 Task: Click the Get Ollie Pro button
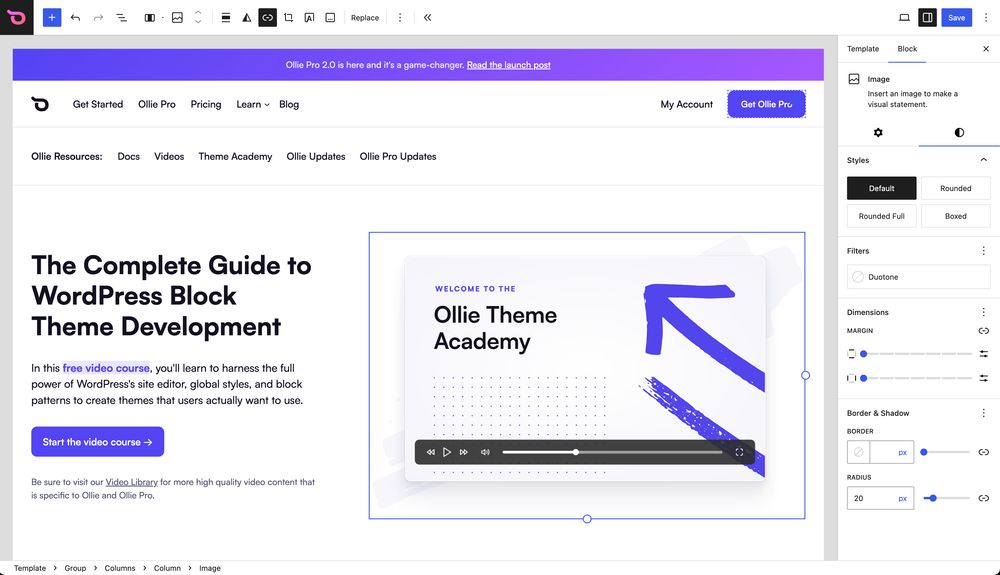pos(766,104)
